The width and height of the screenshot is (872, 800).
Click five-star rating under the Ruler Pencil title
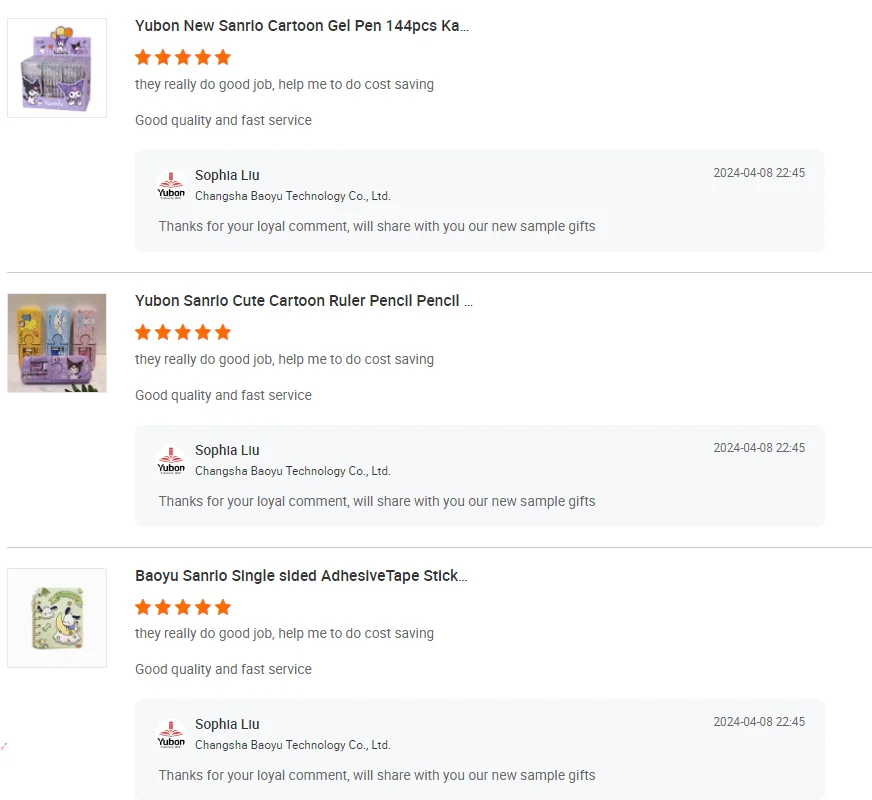pyautogui.click(x=183, y=332)
